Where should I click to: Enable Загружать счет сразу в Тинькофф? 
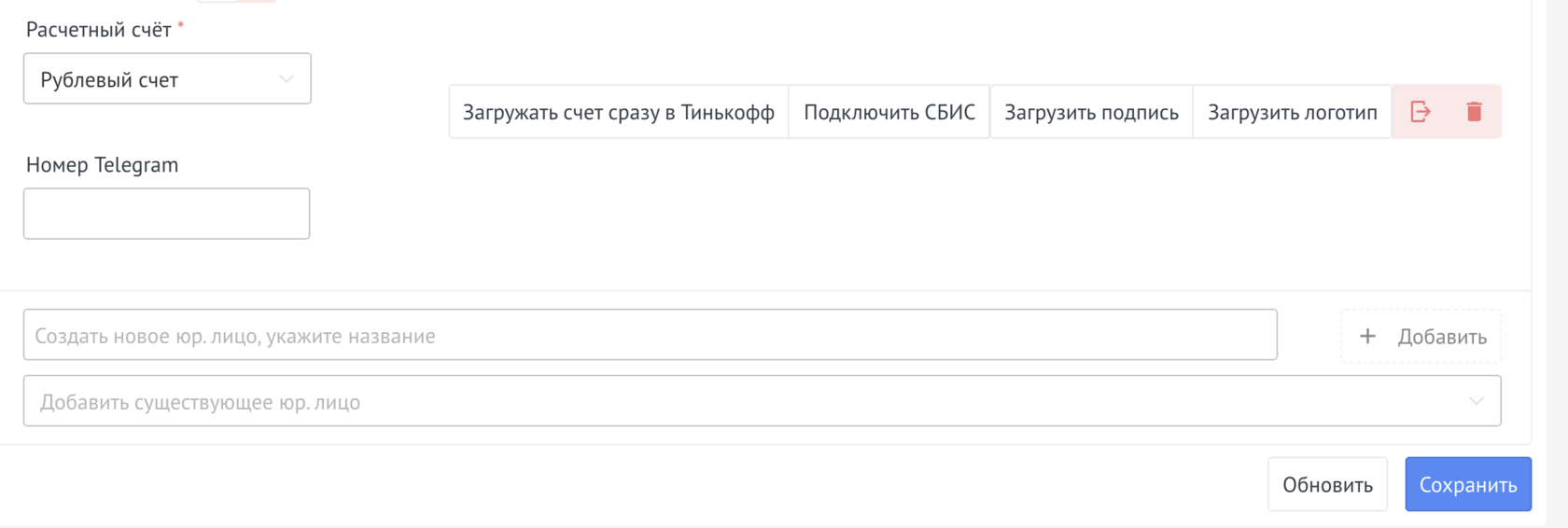(x=618, y=112)
